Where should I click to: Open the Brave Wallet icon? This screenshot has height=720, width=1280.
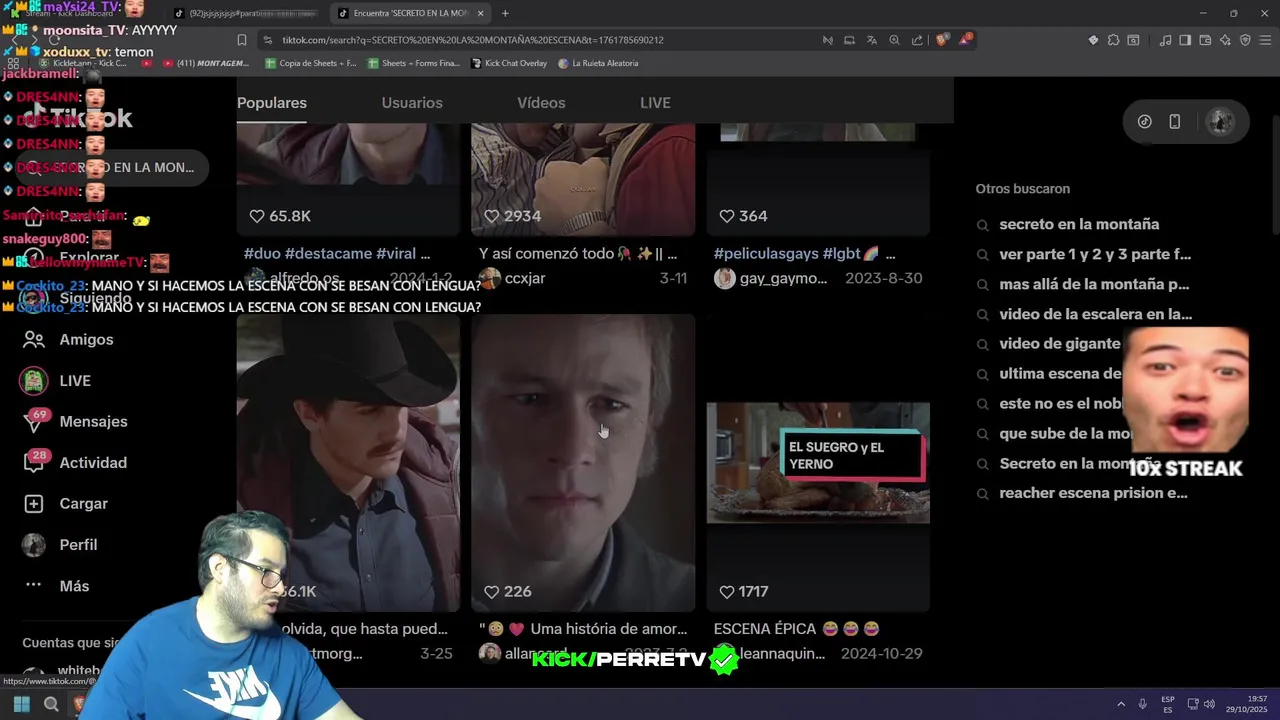tap(1205, 40)
